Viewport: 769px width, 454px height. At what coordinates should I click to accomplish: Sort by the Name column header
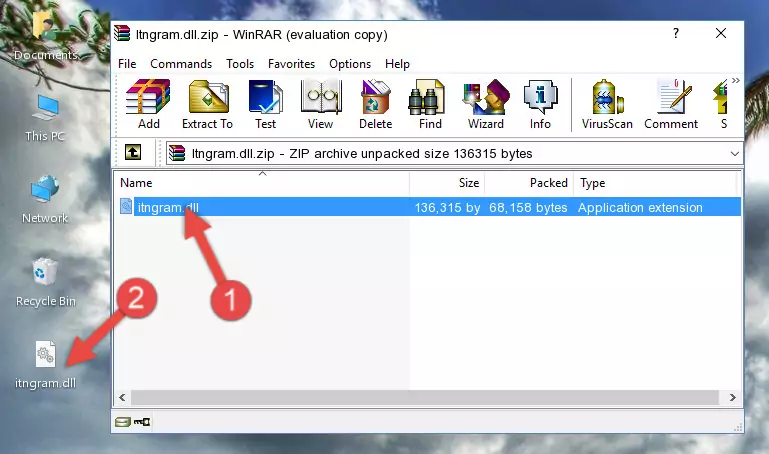[x=262, y=183]
